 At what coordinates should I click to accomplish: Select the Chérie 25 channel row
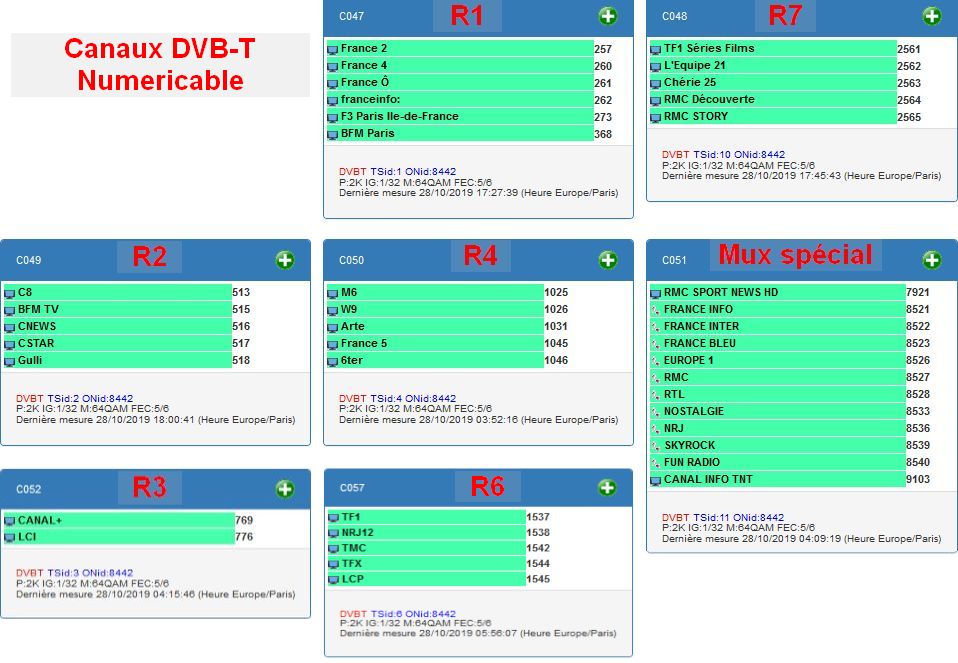click(773, 82)
